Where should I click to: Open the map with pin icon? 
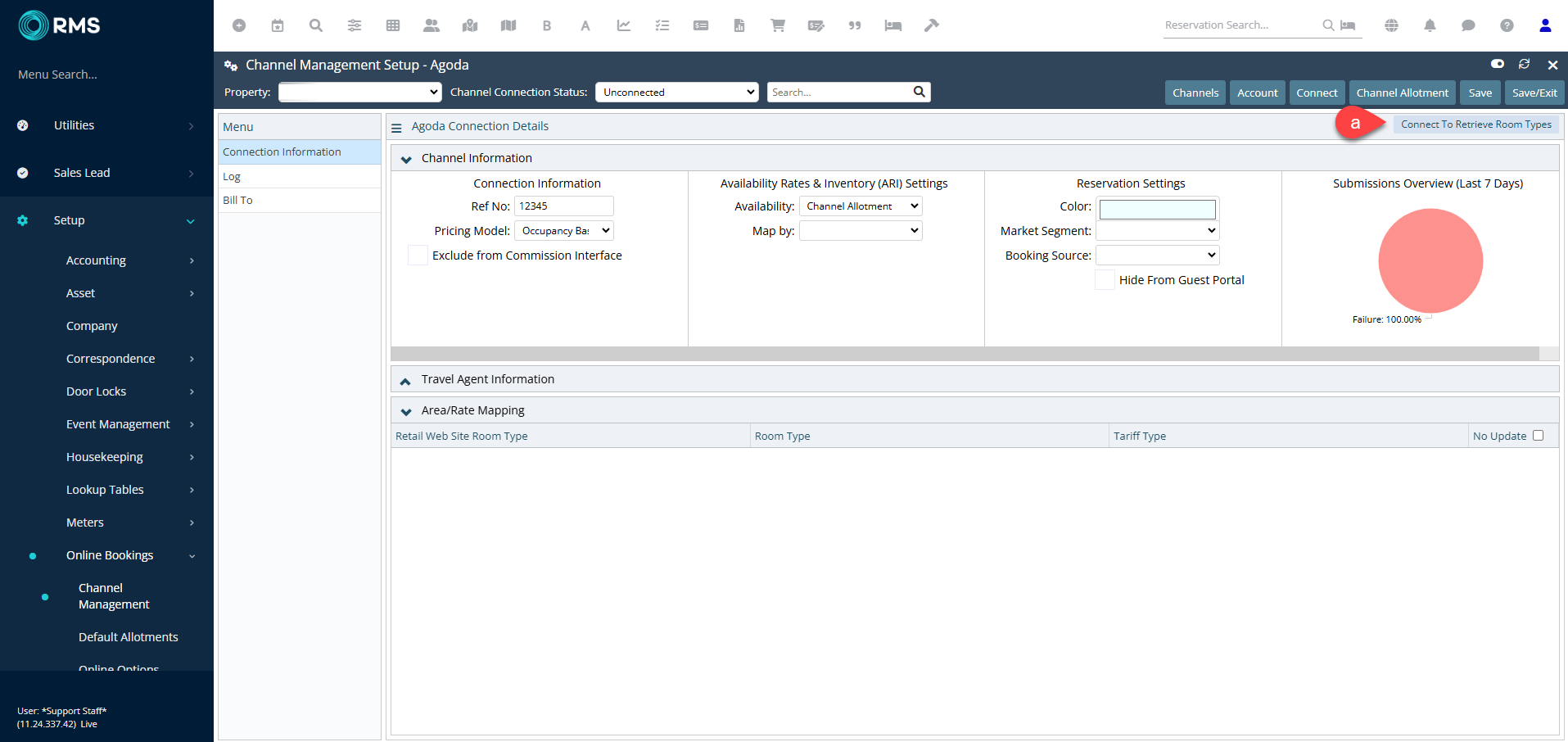[x=470, y=25]
